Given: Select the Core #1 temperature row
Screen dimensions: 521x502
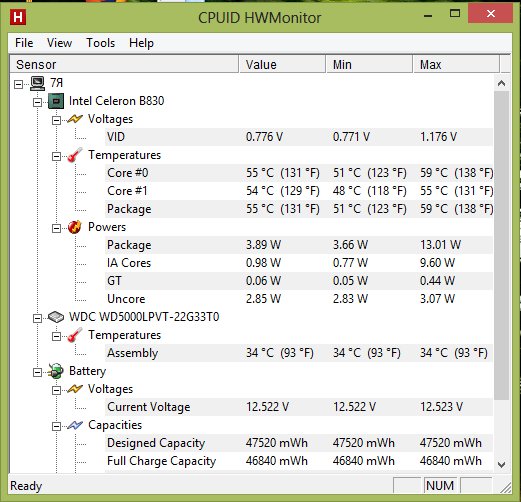Looking at the screenshot, I should coord(299,191).
